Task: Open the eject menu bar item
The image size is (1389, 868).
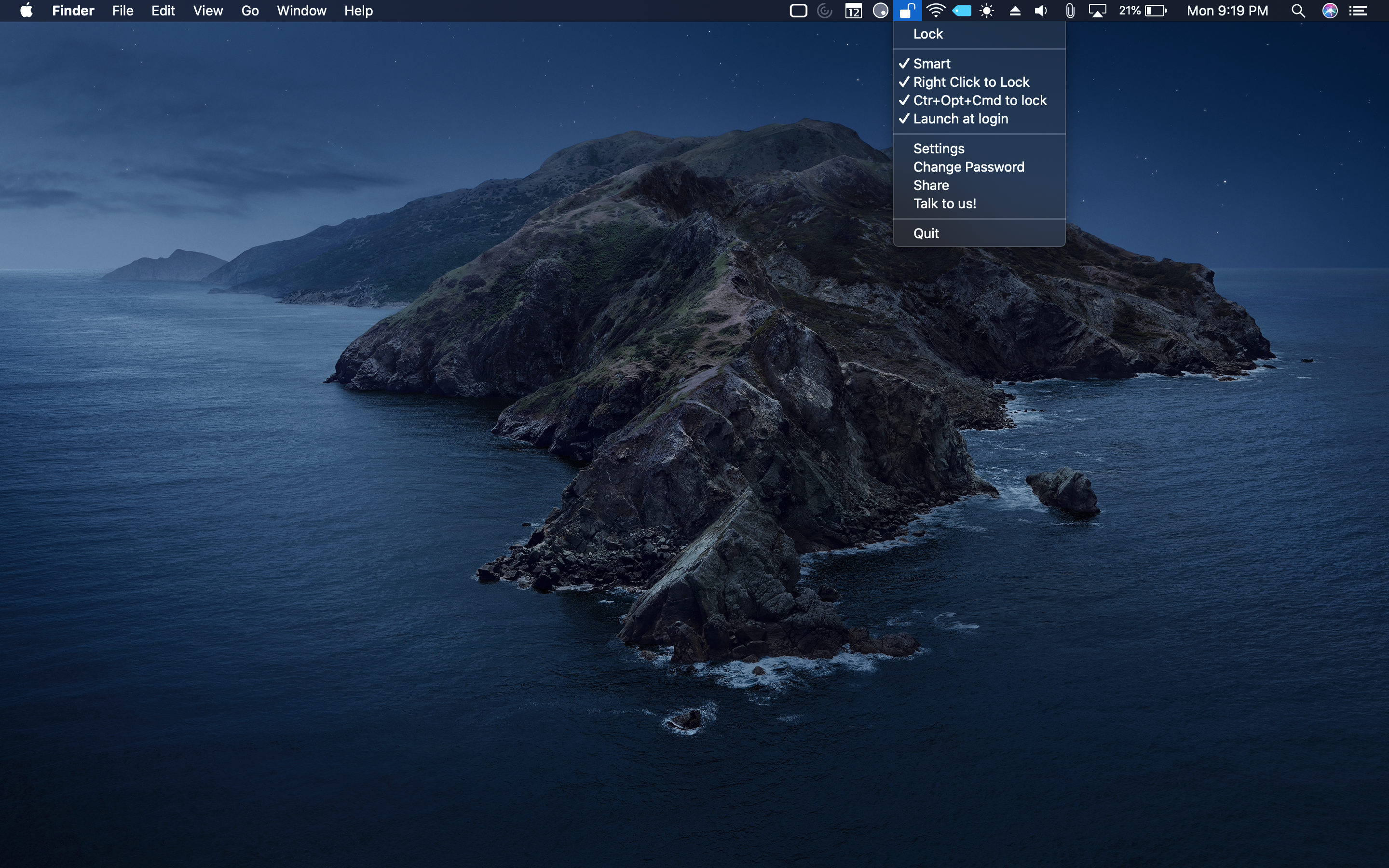Action: (1015, 11)
